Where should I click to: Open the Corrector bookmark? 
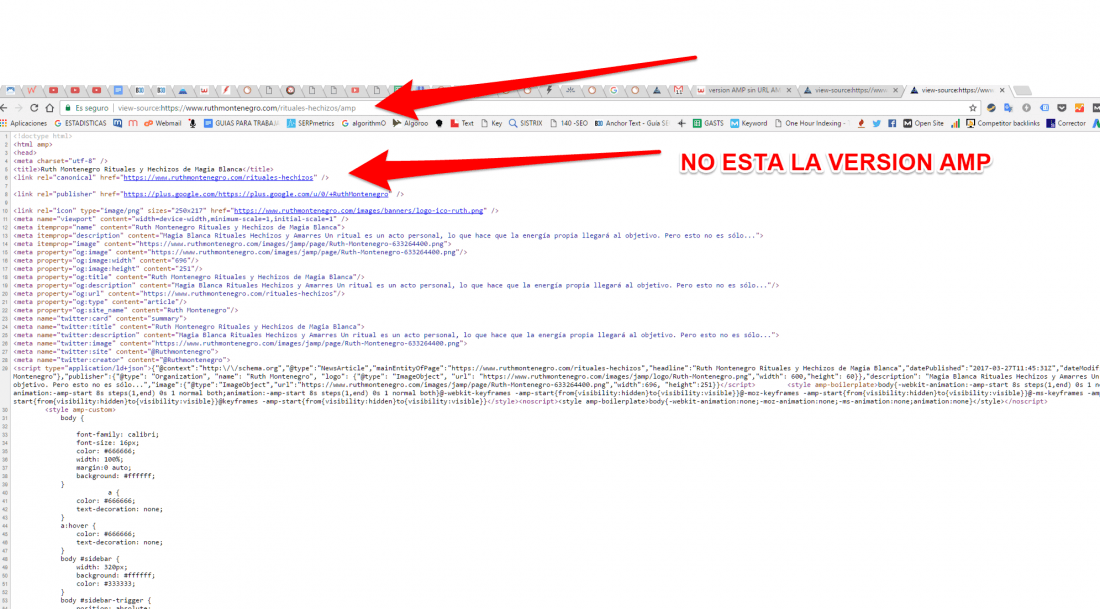[1066, 123]
